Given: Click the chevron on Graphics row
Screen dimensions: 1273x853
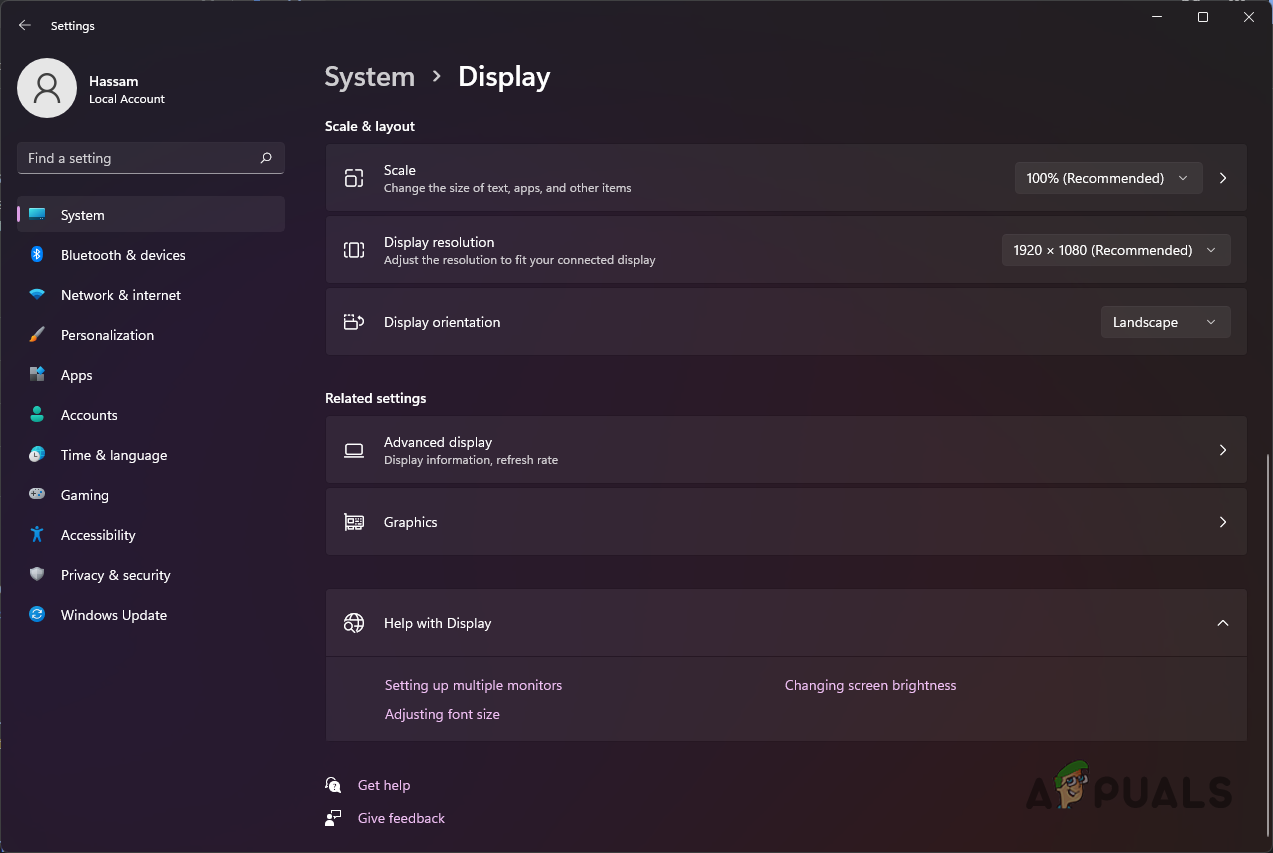Looking at the screenshot, I should [1223, 522].
